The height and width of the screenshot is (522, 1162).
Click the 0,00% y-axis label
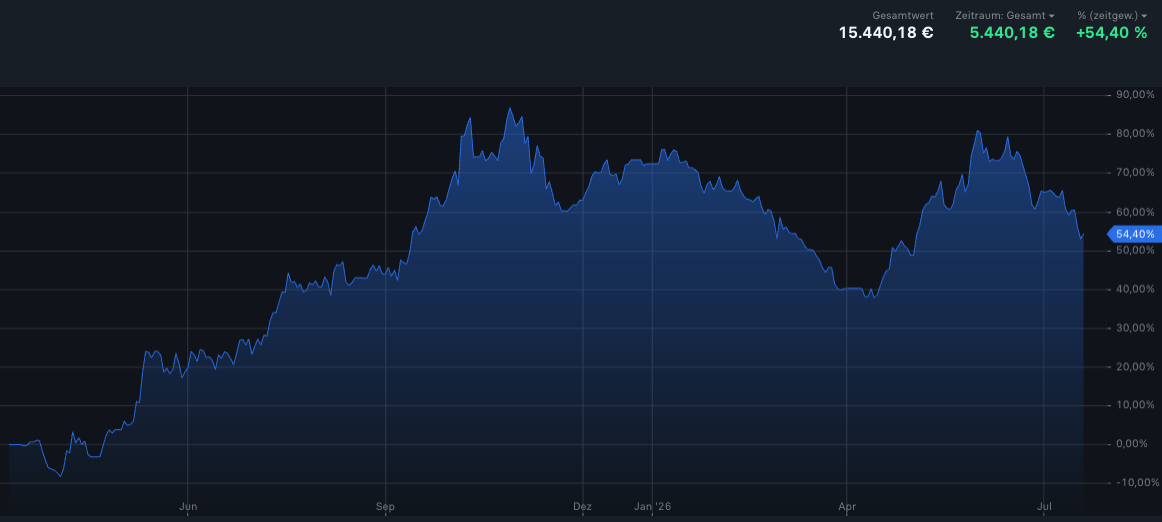click(x=1137, y=444)
